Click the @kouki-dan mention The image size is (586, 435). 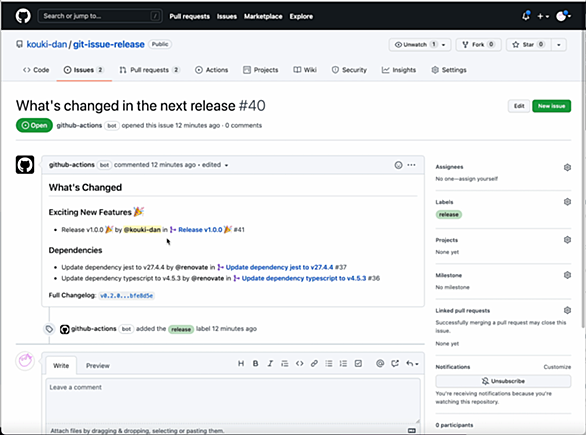tap(142, 230)
